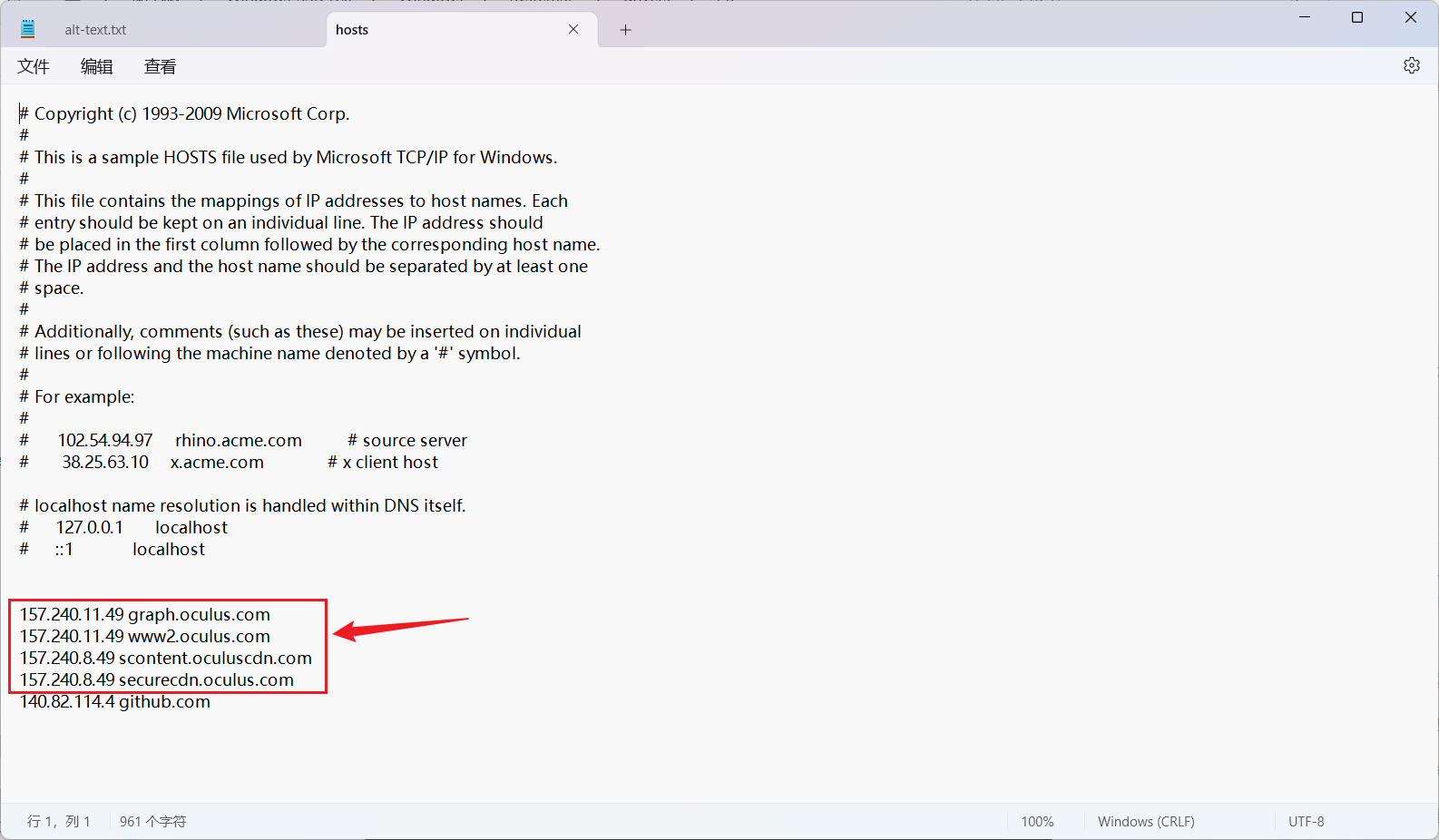Maximize the Notepad window
Viewport: 1439px width, 840px height.
[x=1357, y=17]
